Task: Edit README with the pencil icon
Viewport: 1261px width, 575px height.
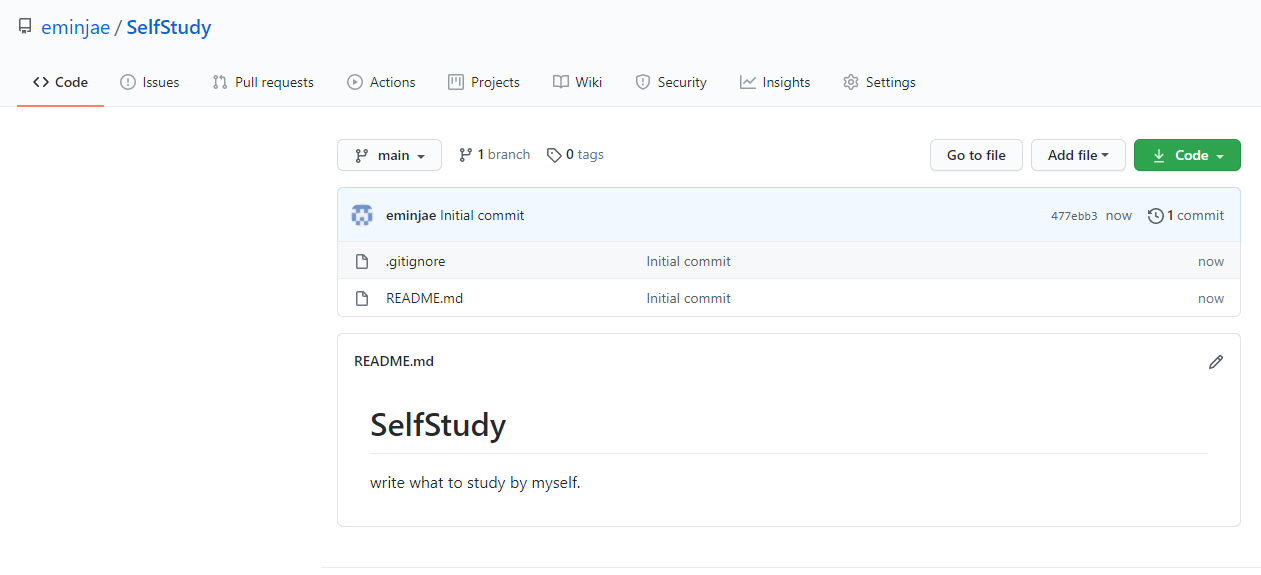Action: tap(1216, 362)
